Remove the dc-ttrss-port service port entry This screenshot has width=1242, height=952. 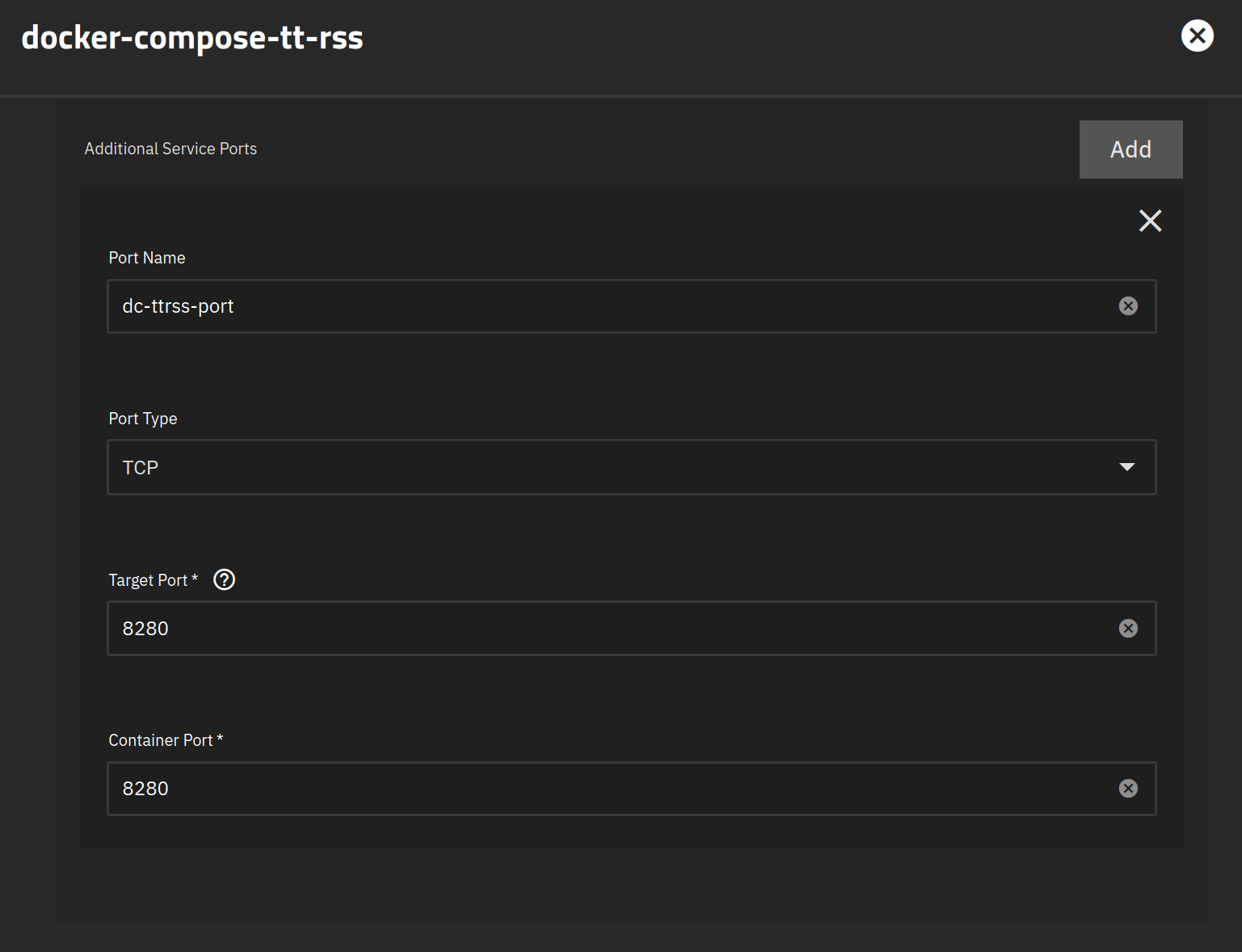tap(1150, 221)
